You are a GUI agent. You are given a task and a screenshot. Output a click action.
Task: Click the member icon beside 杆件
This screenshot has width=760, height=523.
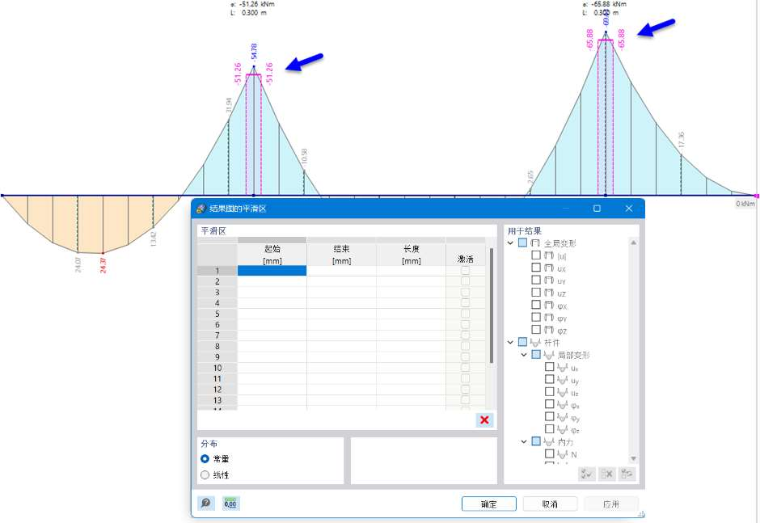tap(535, 342)
